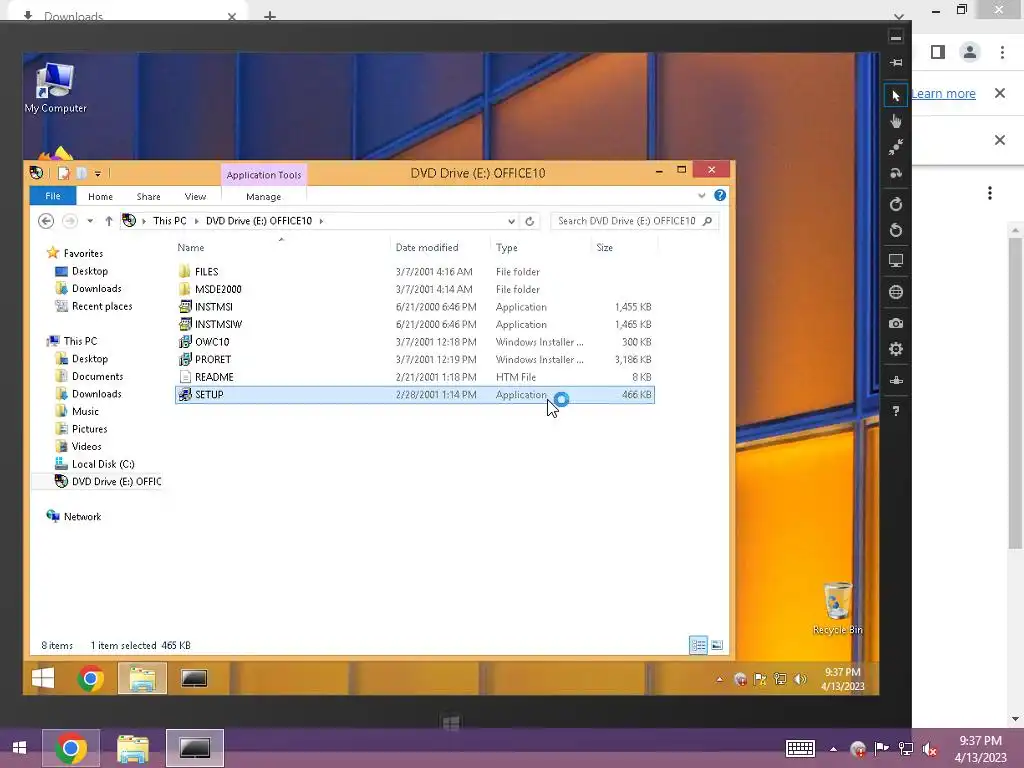The image size is (1024, 768).
Task: Launch Chrome from remote taskbar
Action: tap(91, 679)
